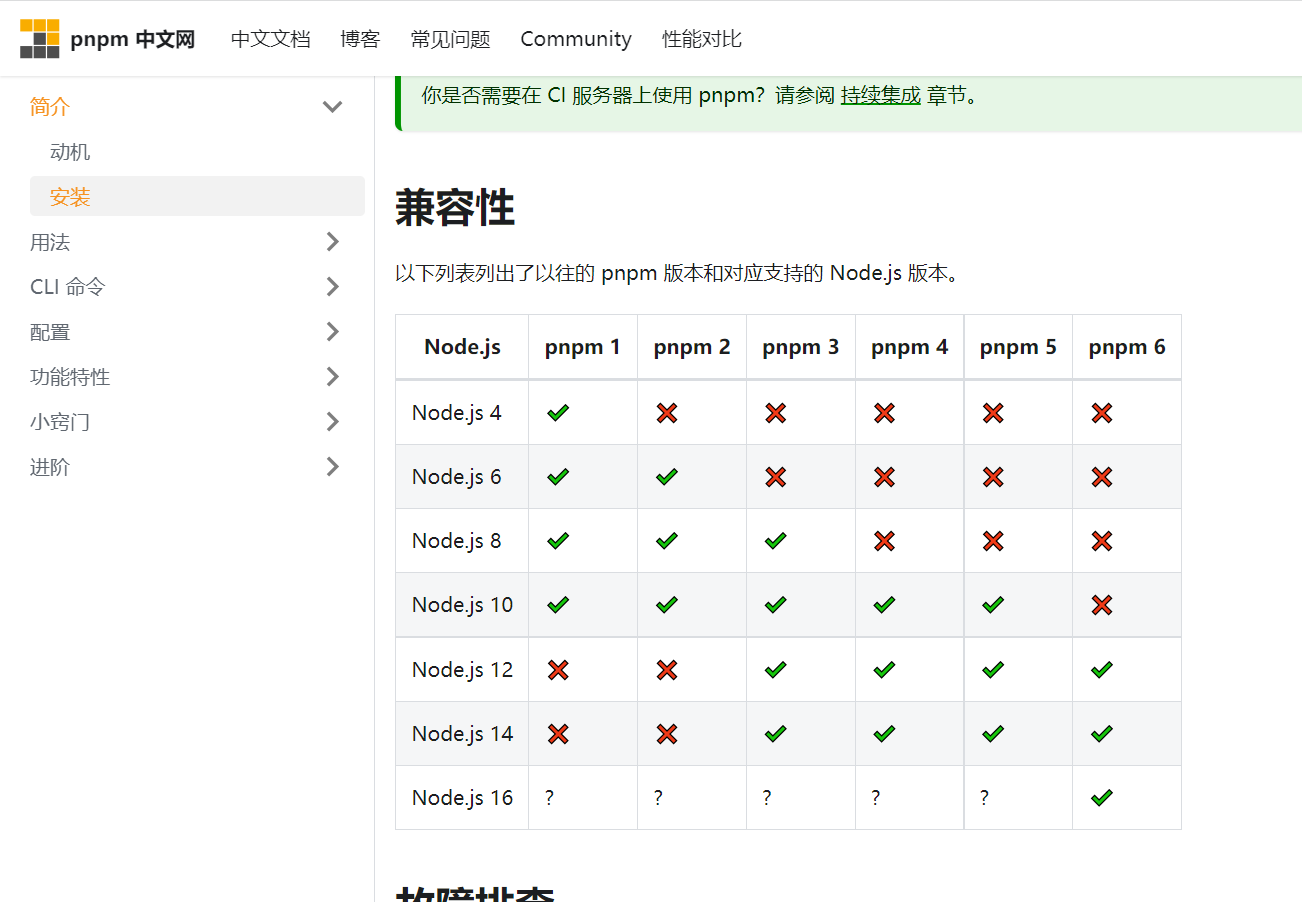
Task: Click the green checkmark for Node.js 16 pnpm 6
Action: [1100, 797]
